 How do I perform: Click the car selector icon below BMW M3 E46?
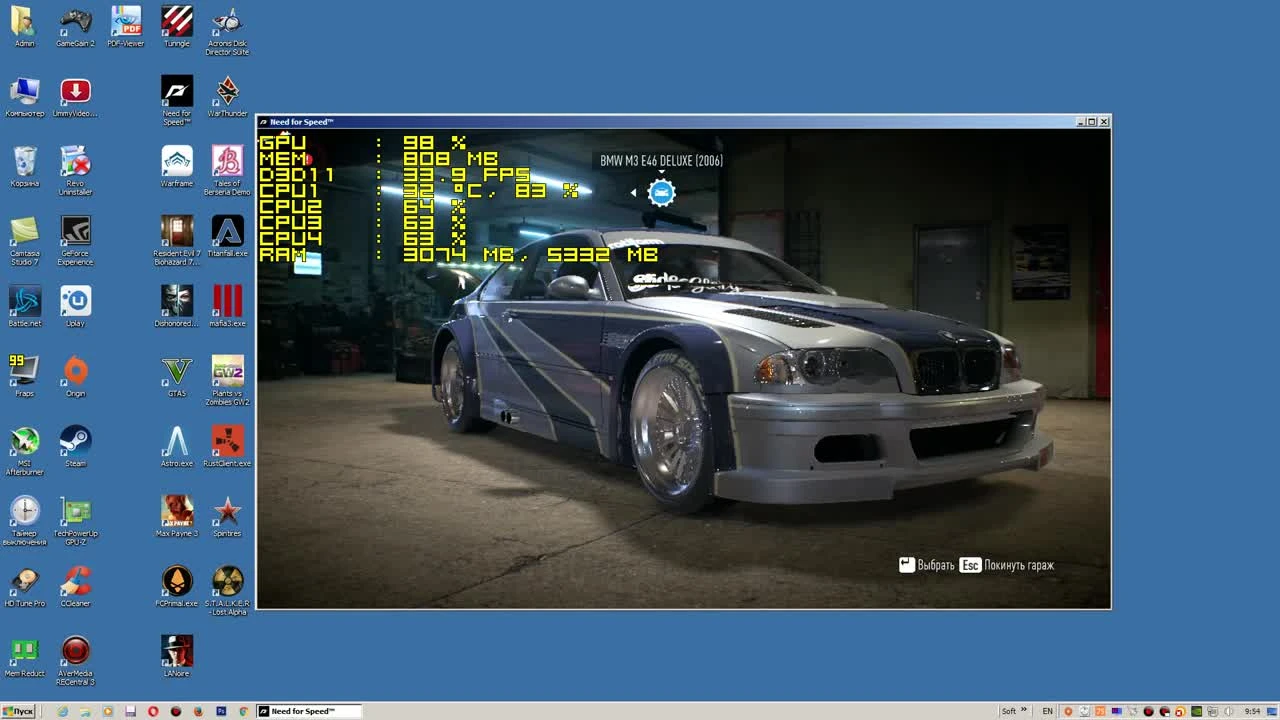tap(661, 192)
